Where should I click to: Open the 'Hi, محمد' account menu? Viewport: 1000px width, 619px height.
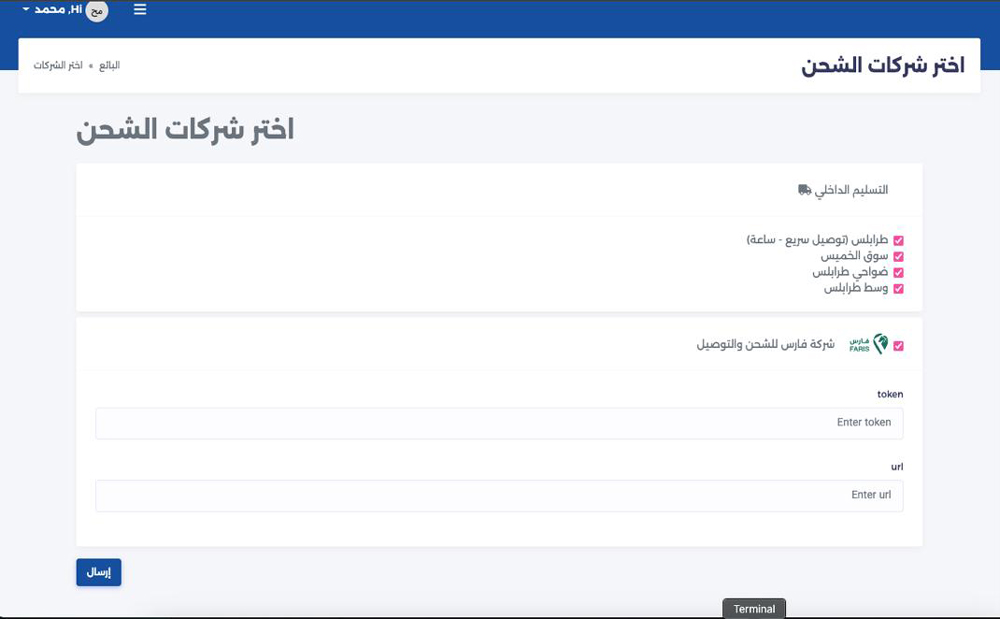pos(56,9)
